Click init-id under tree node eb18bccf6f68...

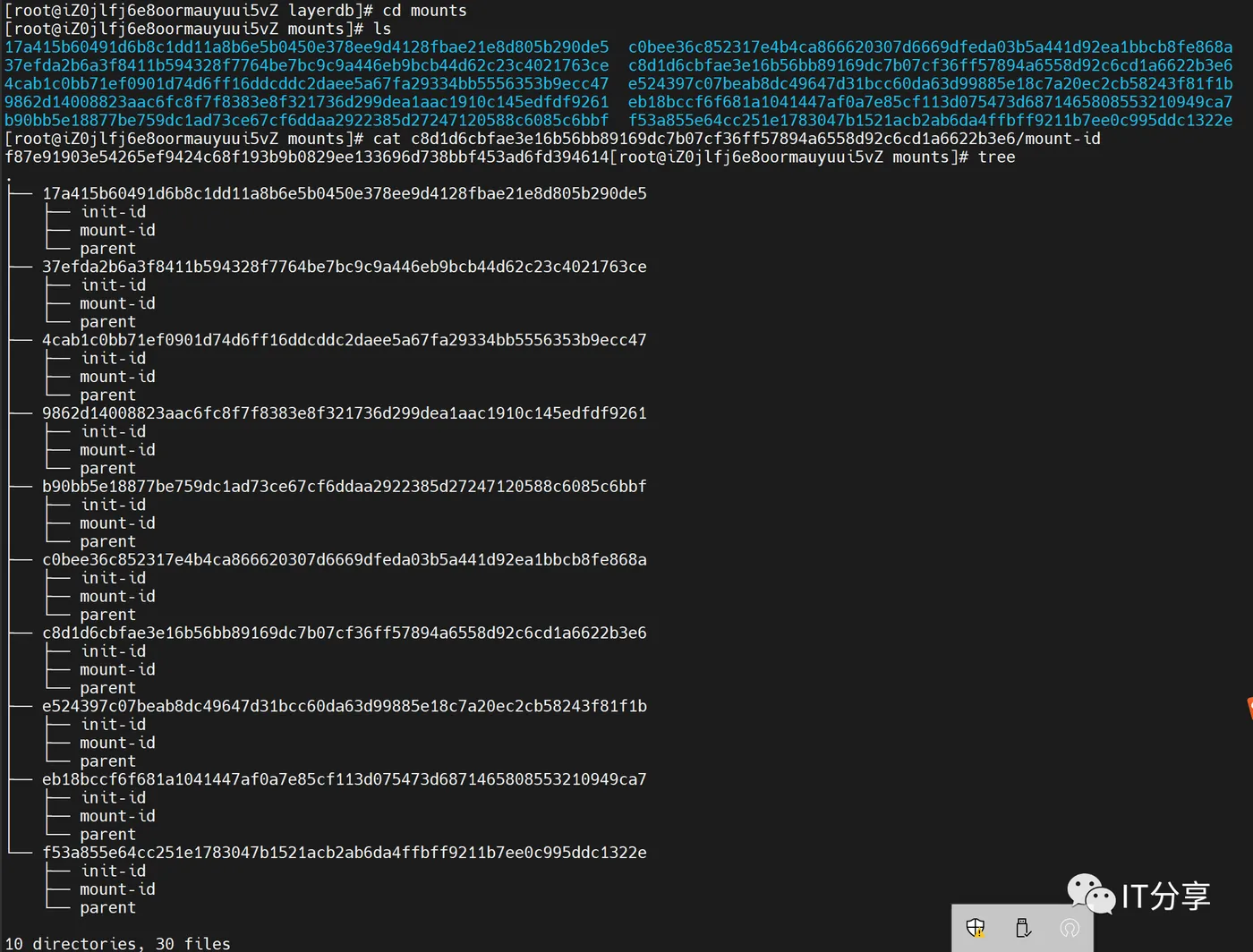(113, 798)
